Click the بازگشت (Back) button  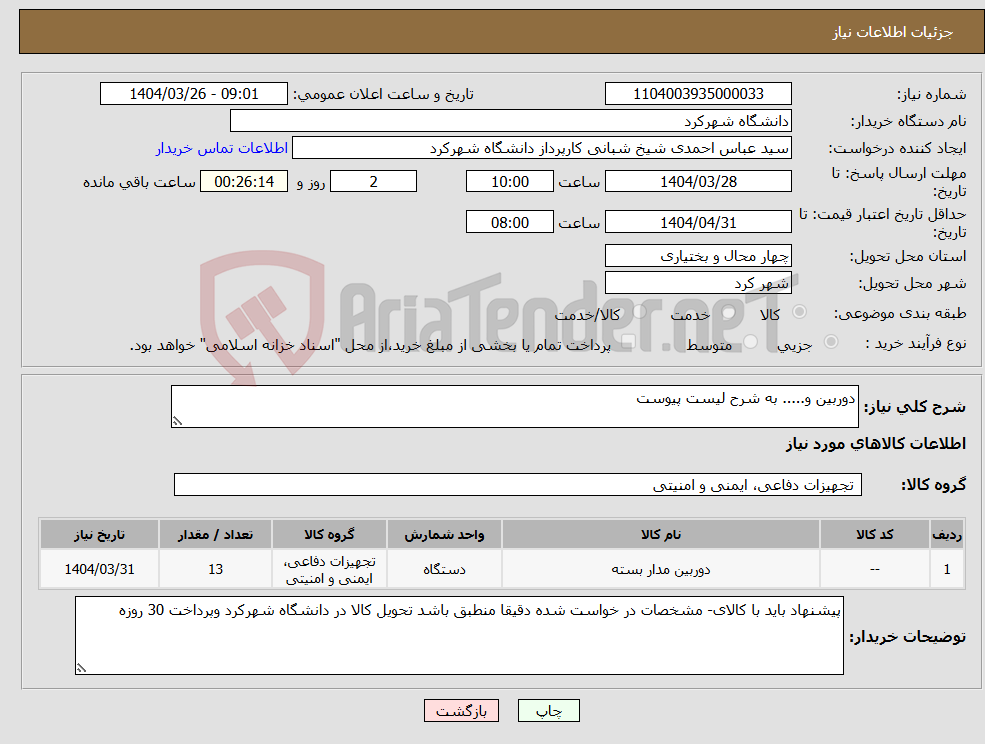coord(461,710)
